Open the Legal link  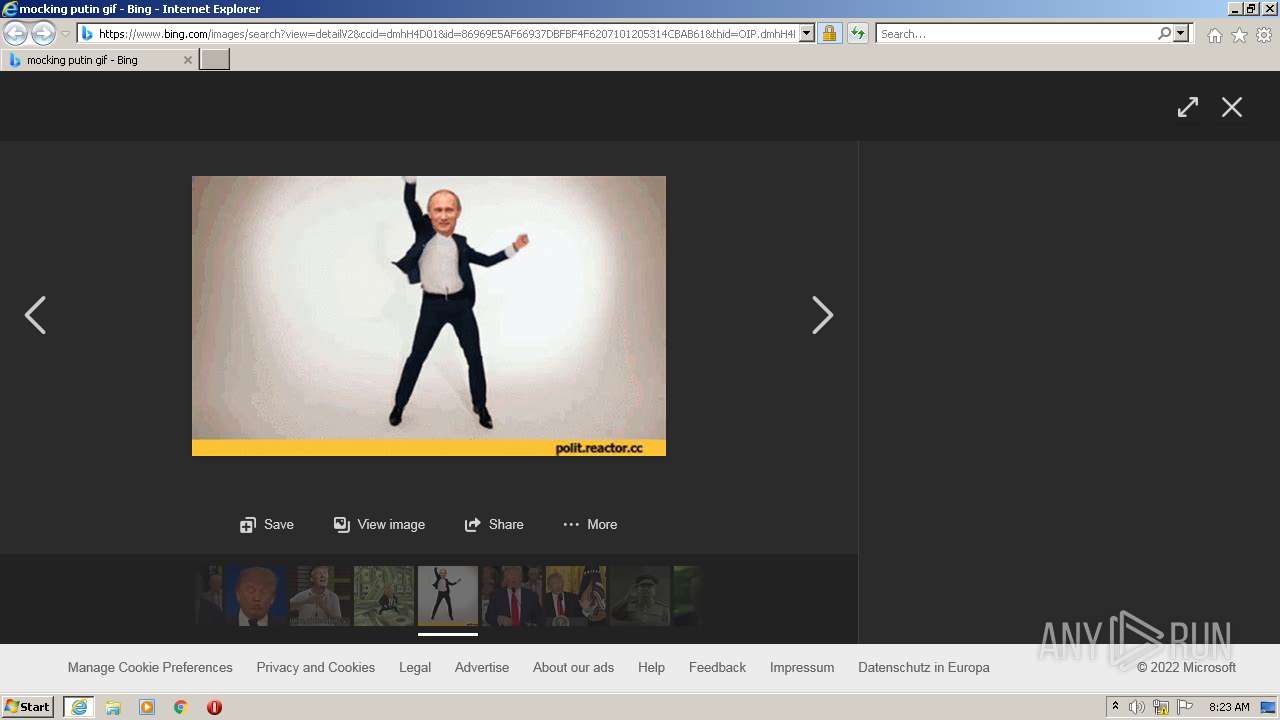(415, 667)
